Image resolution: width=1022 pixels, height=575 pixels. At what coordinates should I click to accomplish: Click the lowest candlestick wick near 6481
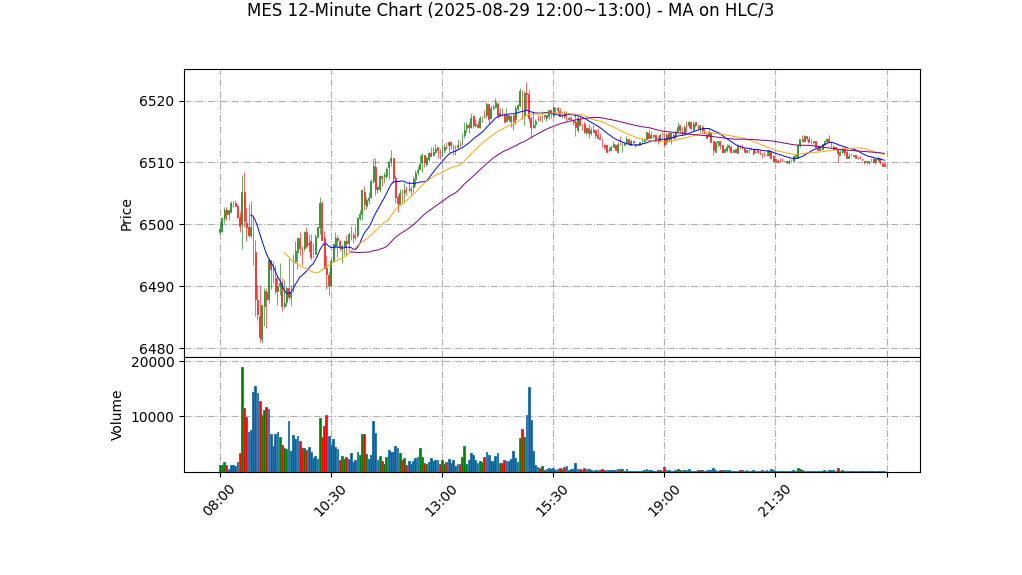coord(261,323)
